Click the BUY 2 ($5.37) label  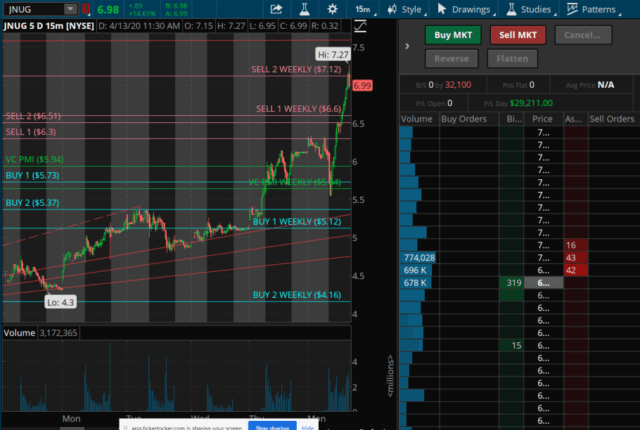[32, 203]
